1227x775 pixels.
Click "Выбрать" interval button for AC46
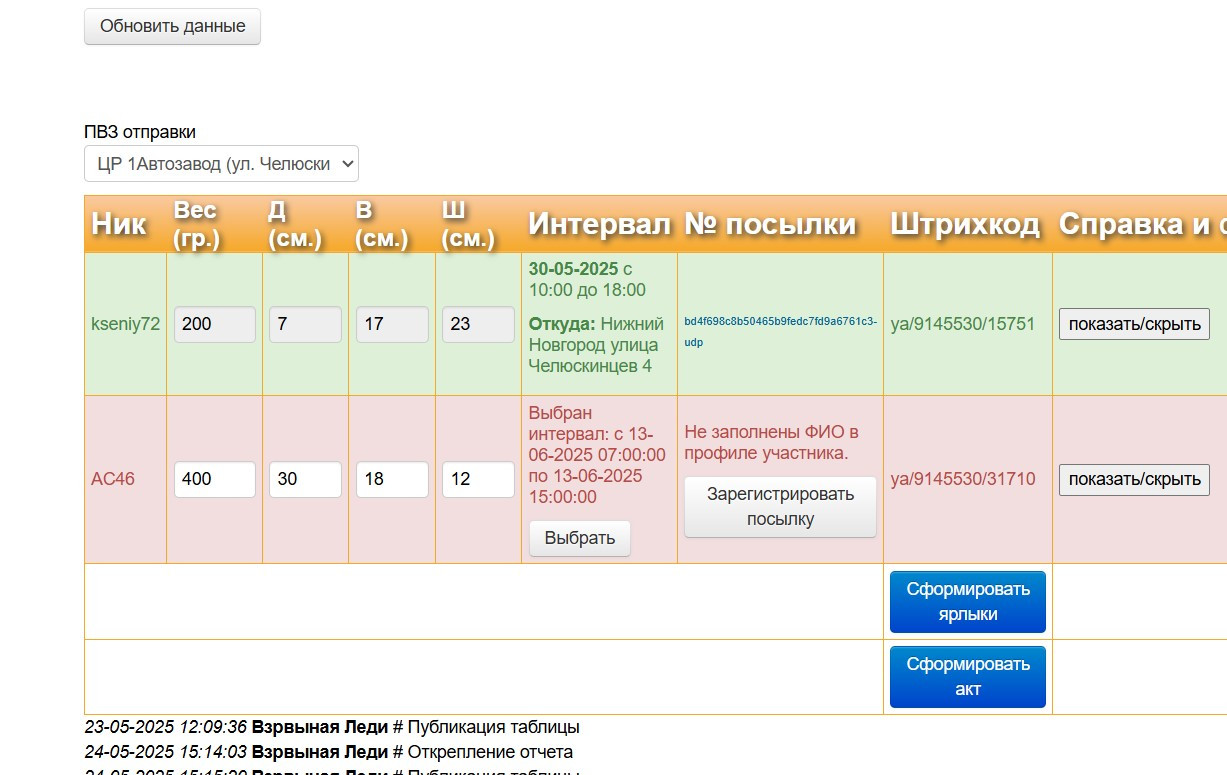pos(580,538)
